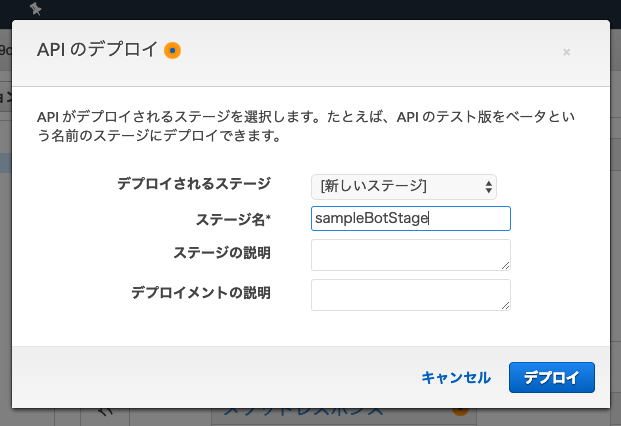Click the デプロイされるステージ label
Screen dimensions: 621x426
[194, 184]
